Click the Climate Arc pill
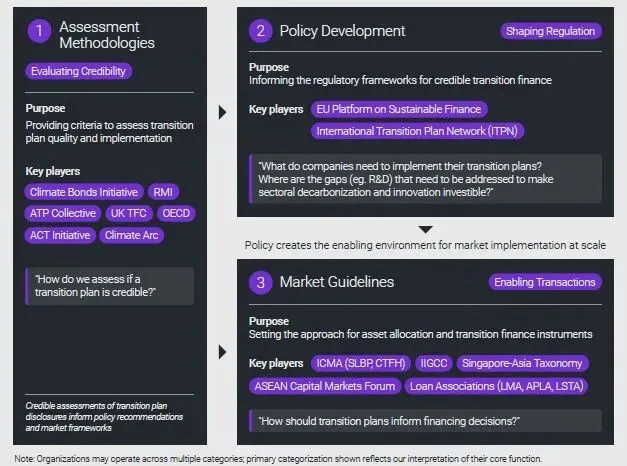This screenshot has width=627, height=466. click(x=132, y=235)
